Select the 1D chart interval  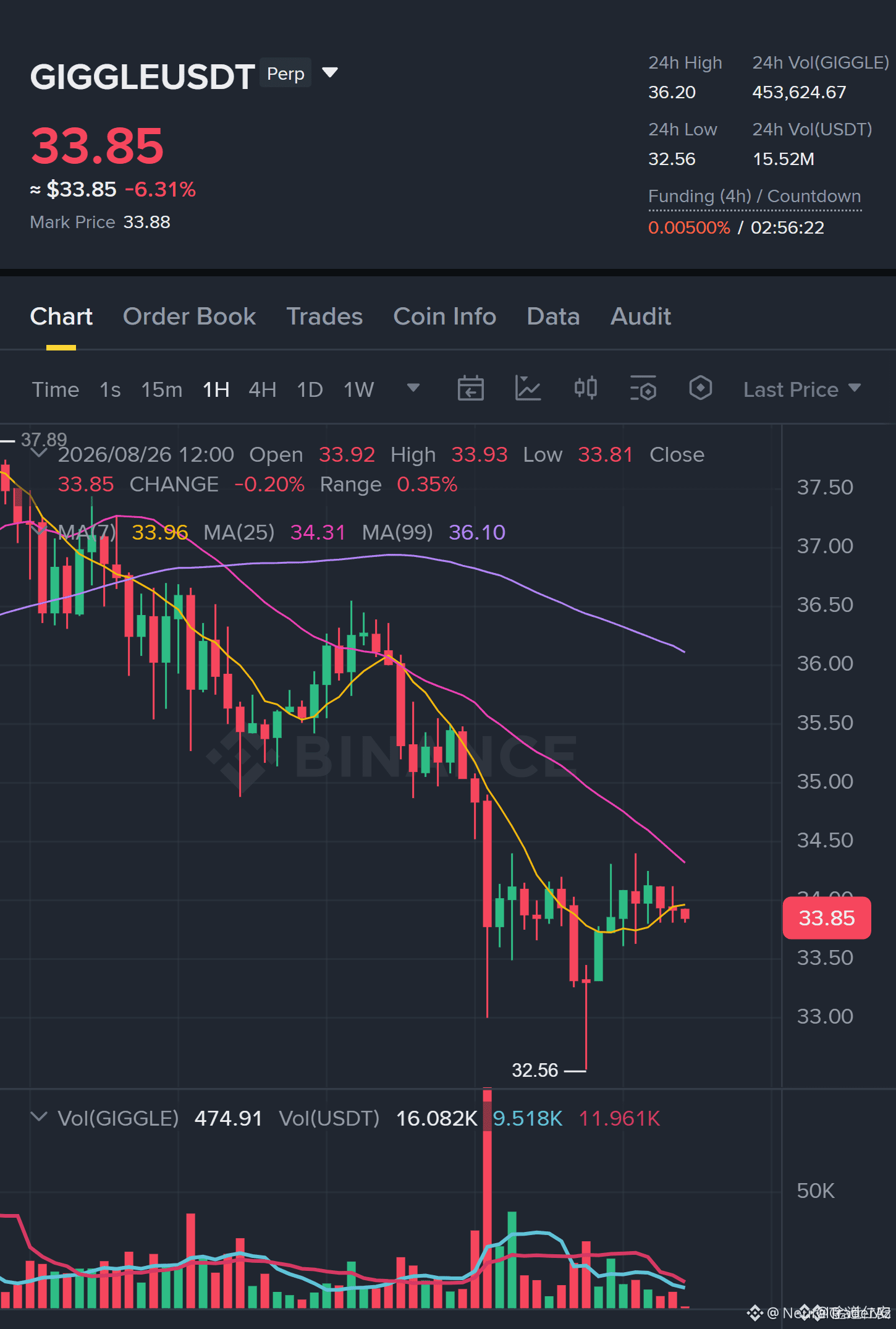click(x=310, y=389)
